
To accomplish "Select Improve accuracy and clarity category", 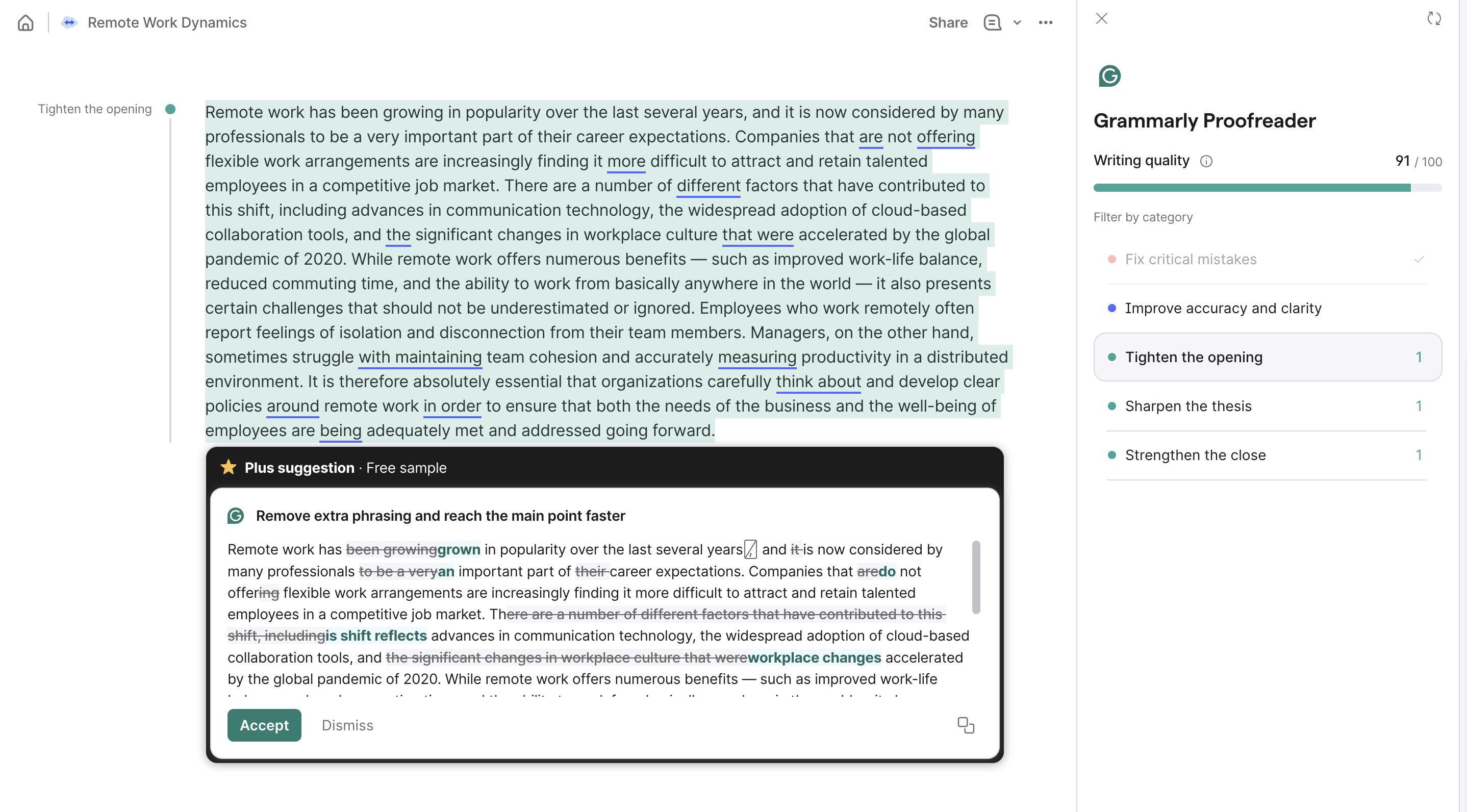I will point(1268,308).
